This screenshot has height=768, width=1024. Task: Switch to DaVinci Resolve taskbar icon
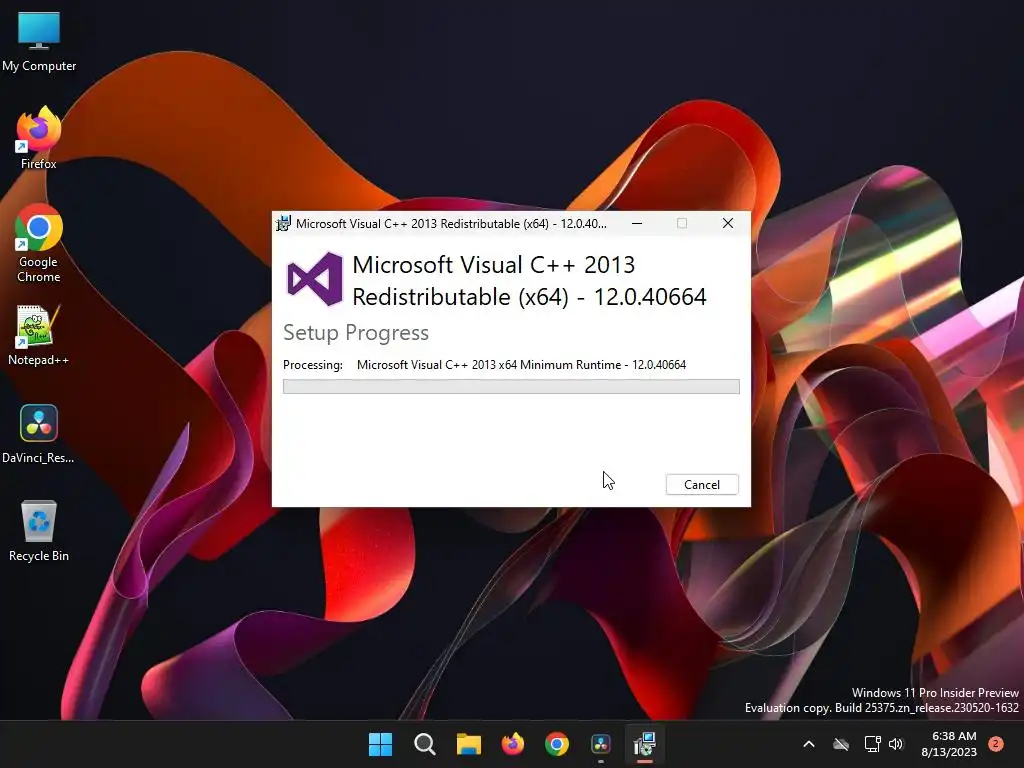pos(601,744)
